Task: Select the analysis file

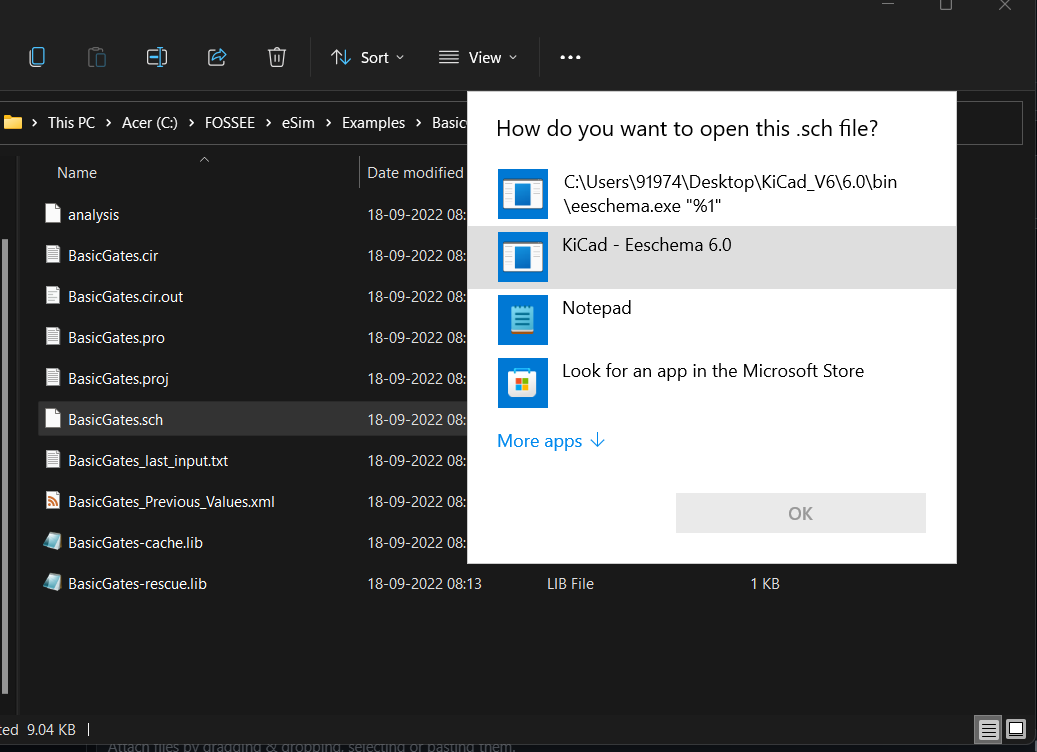Action: [93, 215]
